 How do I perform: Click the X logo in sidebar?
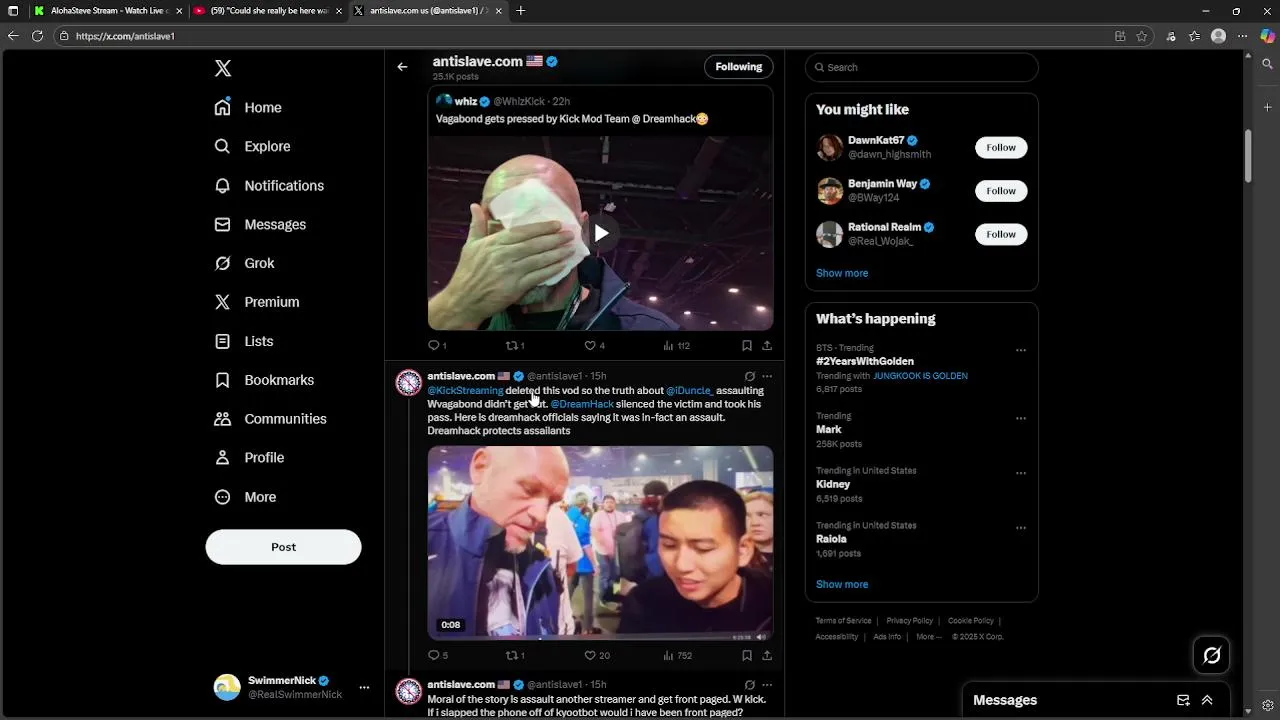click(x=223, y=68)
